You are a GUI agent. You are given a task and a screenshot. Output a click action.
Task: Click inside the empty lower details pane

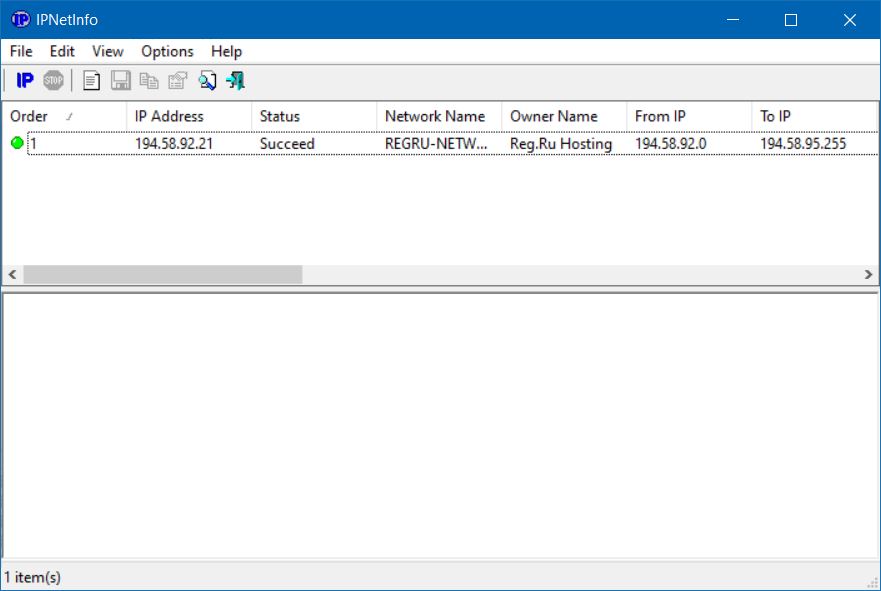(x=440, y=425)
